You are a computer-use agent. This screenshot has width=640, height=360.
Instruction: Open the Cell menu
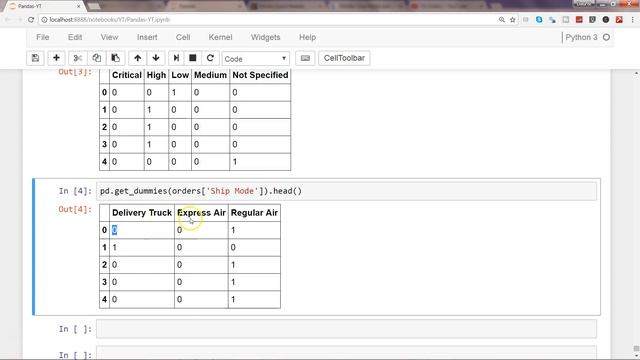183,37
